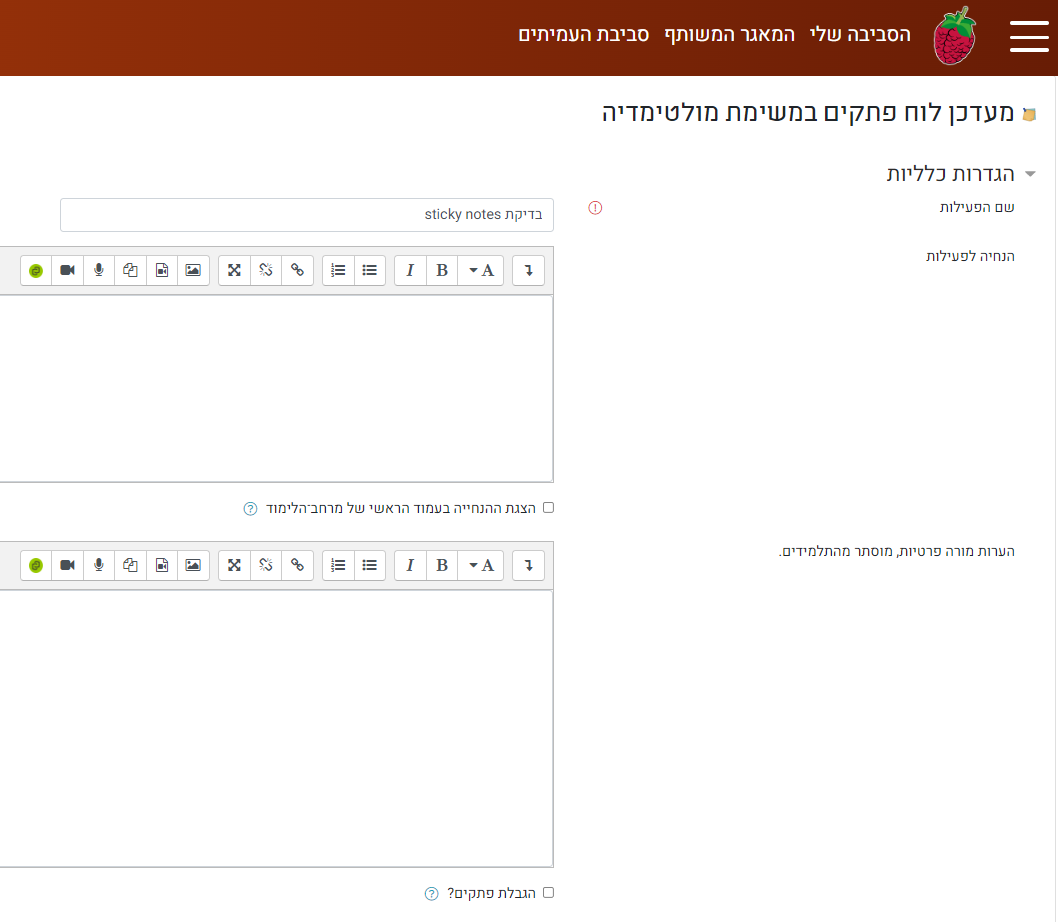Insert a bulleted list in the teacher notes editor

[370, 565]
